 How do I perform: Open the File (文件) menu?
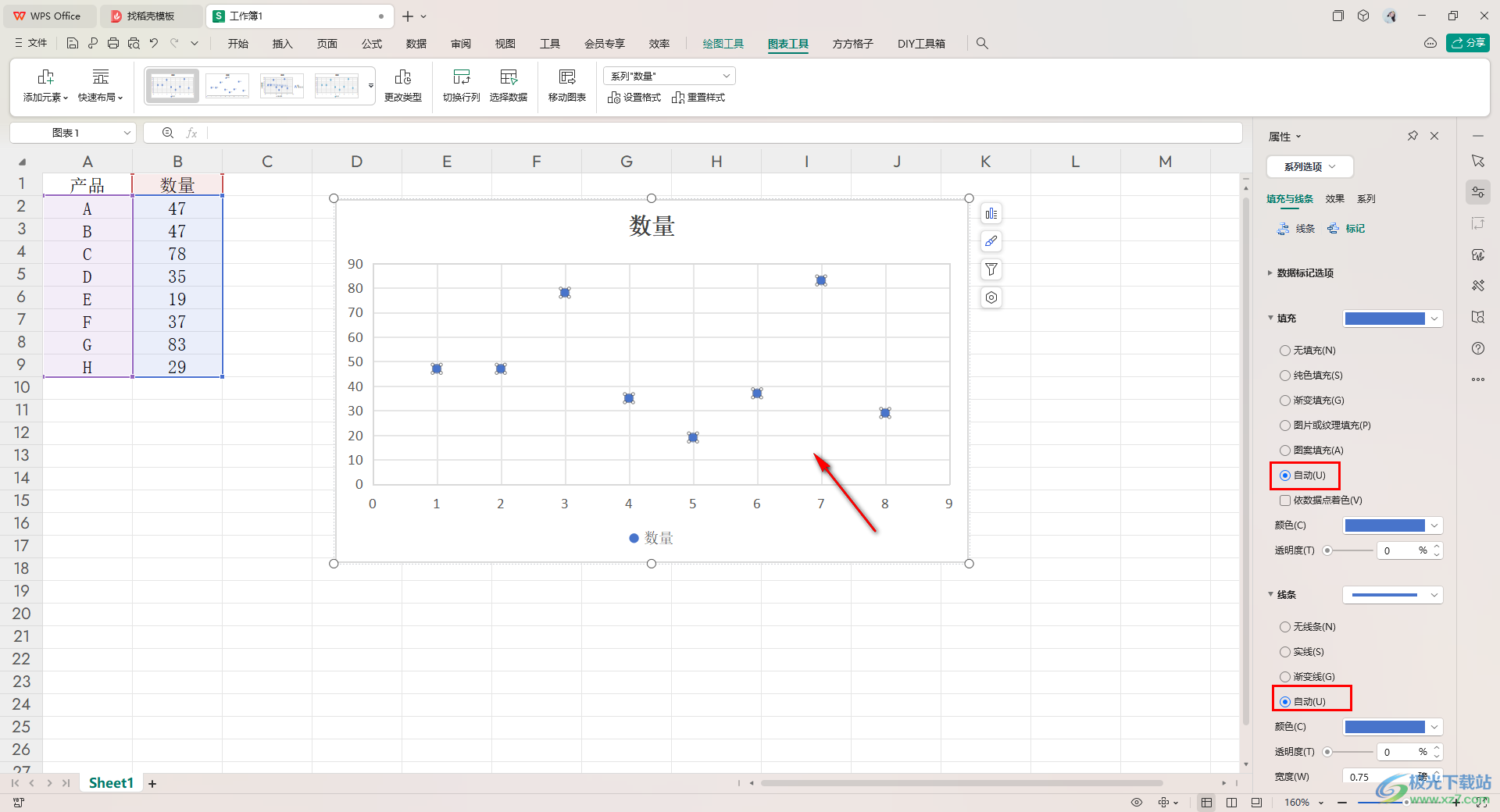pyautogui.click(x=31, y=44)
